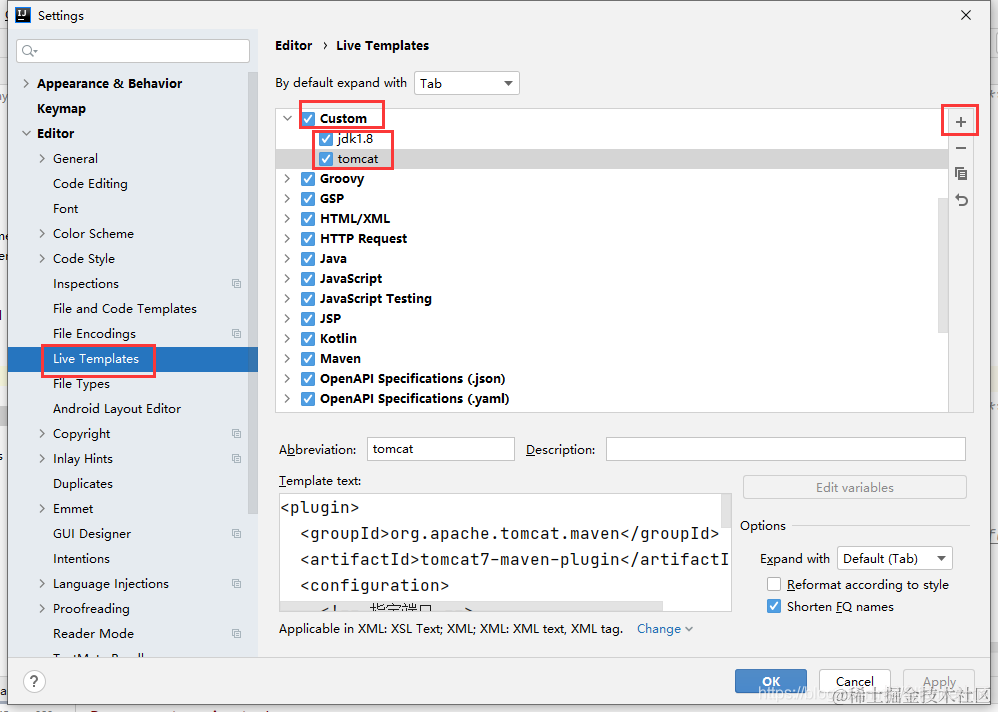Click the Copyright project-level settings icon
This screenshot has height=712, width=998.
point(236,433)
